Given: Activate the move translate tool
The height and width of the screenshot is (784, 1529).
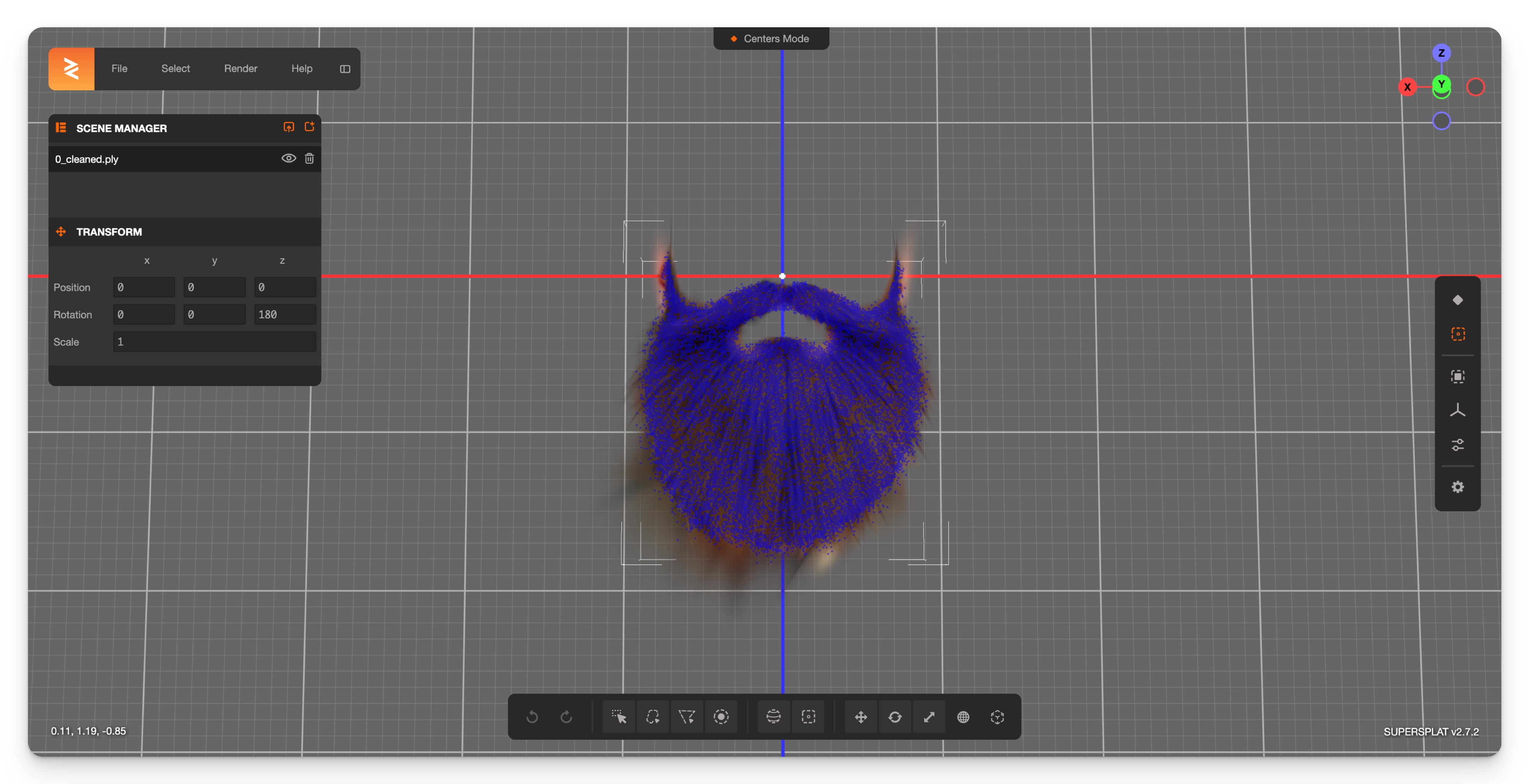Looking at the screenshot, I should pos(861,717).
